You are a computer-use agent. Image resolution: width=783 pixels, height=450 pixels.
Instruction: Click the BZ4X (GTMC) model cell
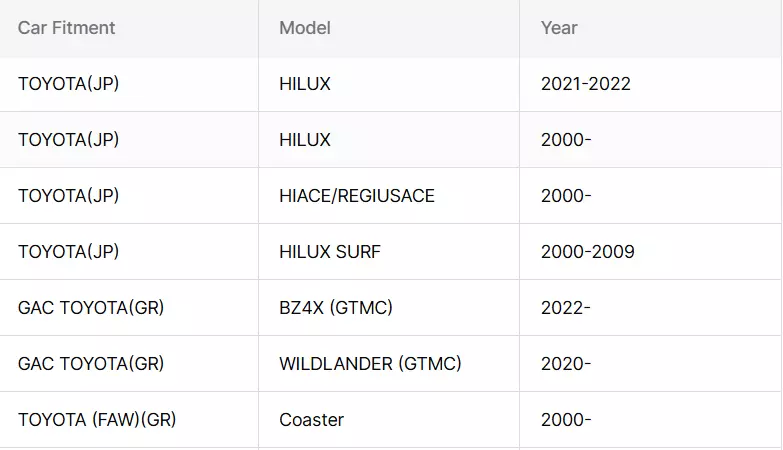coord(389,308)
